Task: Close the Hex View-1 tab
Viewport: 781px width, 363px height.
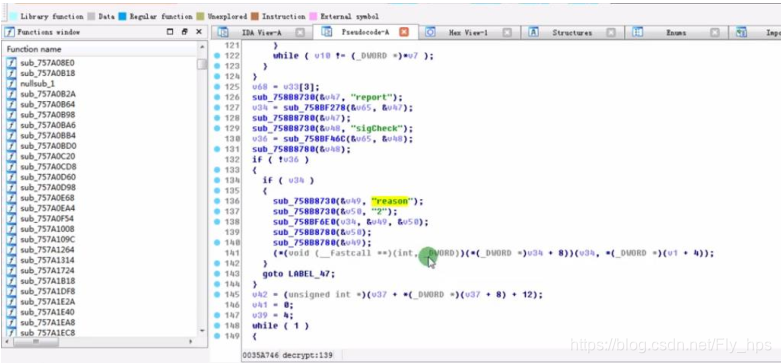Action: click(507, 32)
